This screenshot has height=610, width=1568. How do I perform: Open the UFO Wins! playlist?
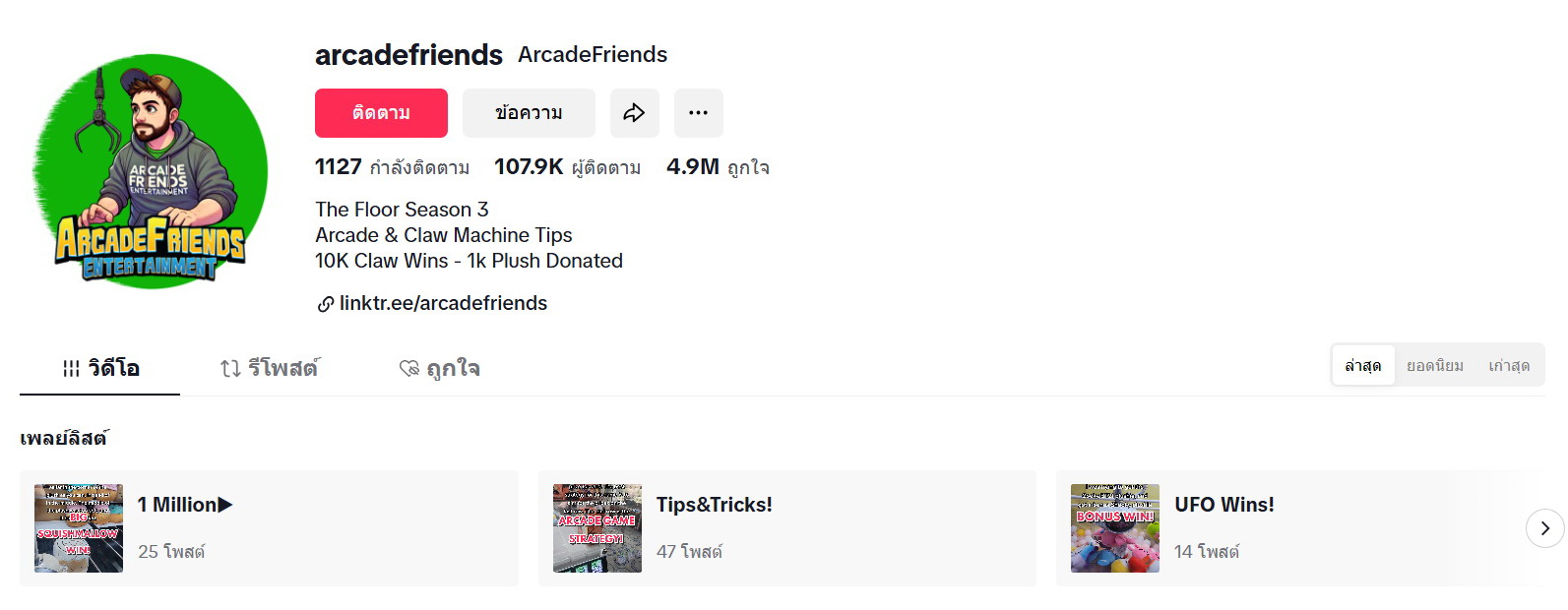click(x=1223, y=506)
